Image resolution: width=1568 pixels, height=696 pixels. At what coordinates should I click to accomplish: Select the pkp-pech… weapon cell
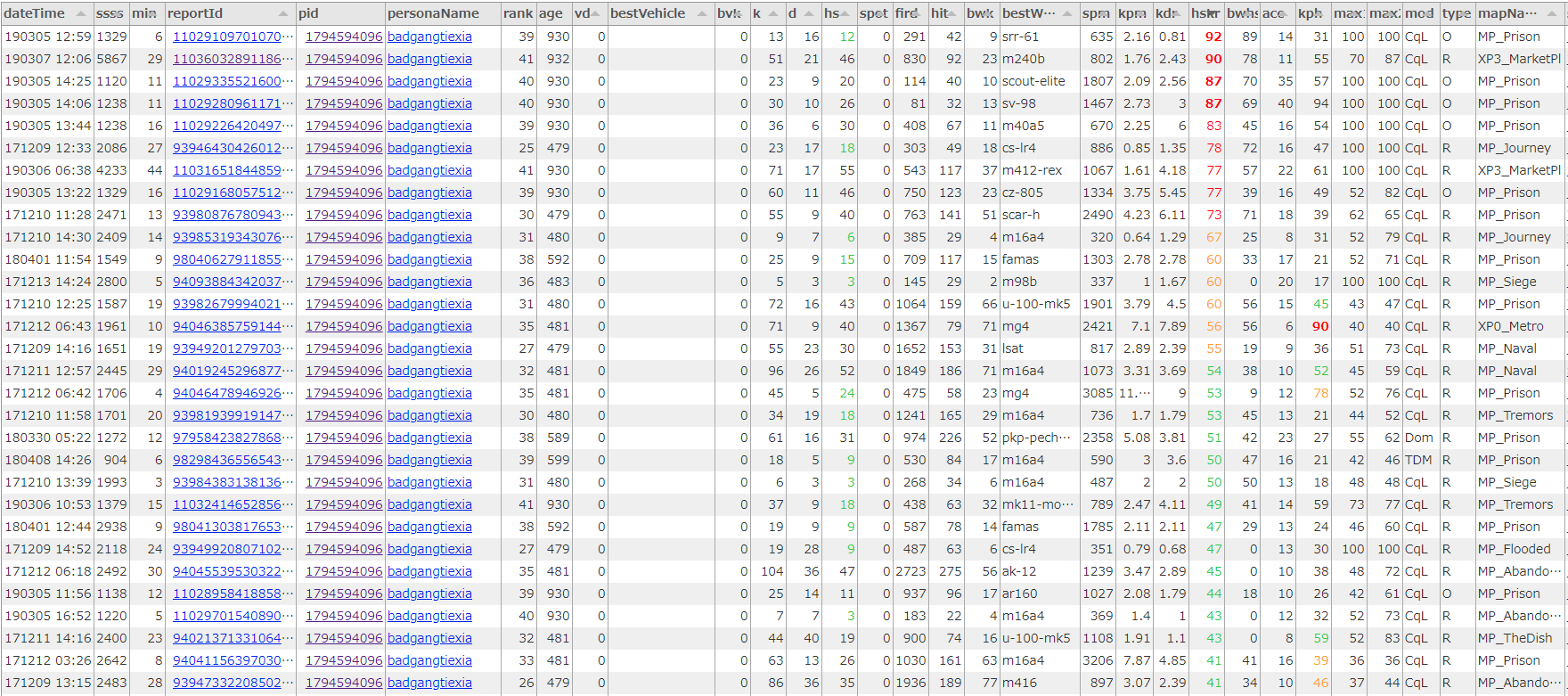coord(1040,438)
